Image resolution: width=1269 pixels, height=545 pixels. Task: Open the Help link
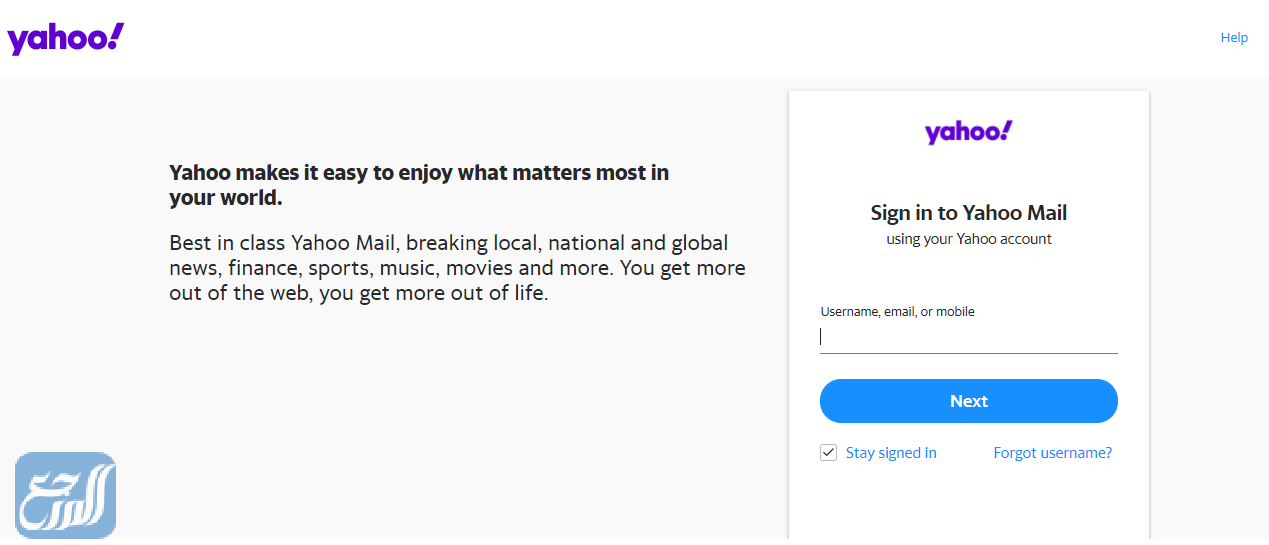(x=1234, y=38)
